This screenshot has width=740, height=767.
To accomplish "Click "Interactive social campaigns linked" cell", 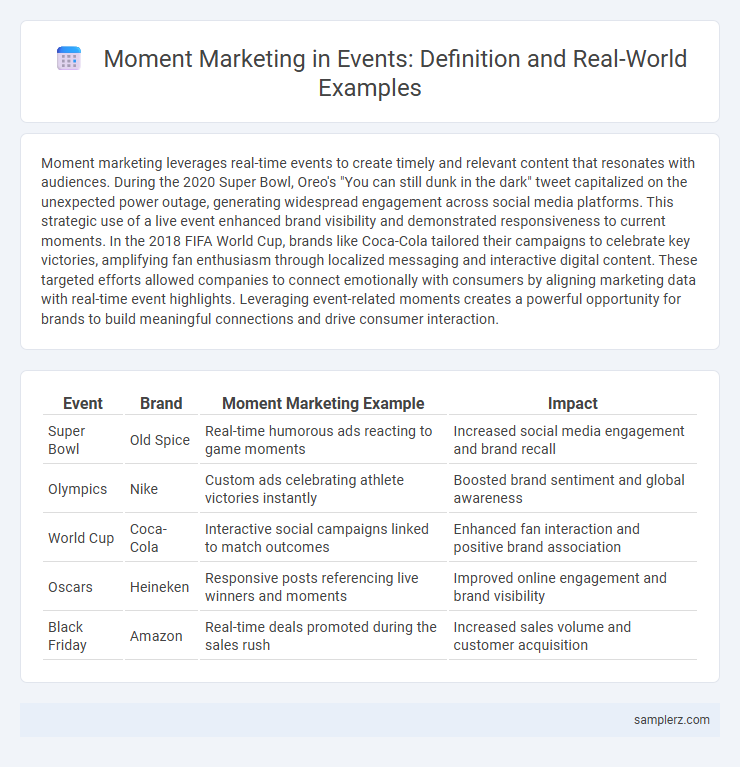I will (x=323, y=538).
